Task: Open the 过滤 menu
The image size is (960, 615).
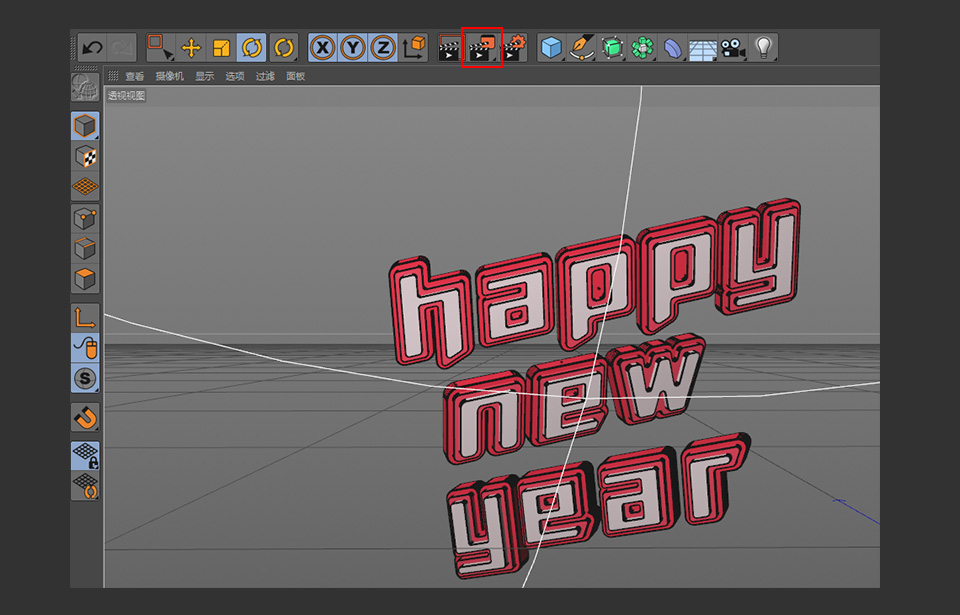Action: (265, 76)
